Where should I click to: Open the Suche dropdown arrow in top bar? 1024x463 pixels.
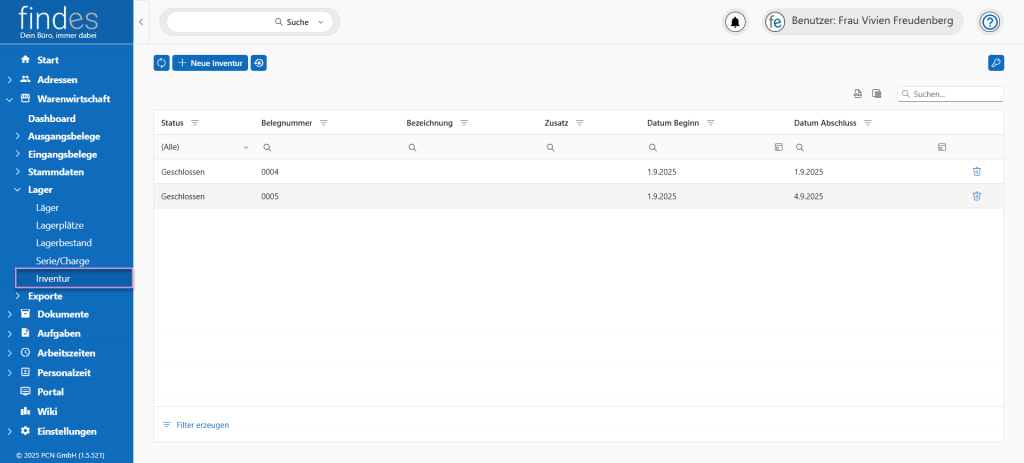[x=320, y=22]
